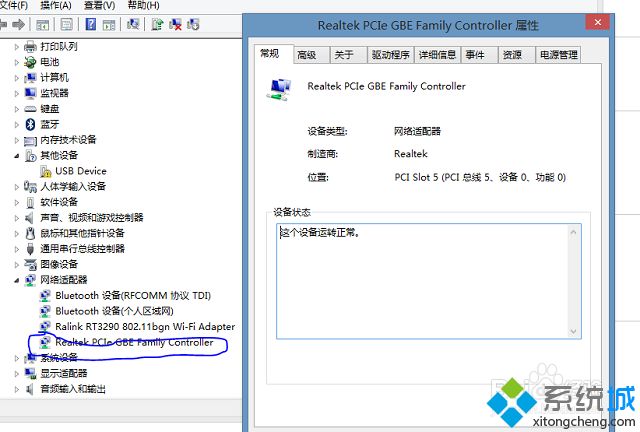Click the adapter icon beside Ralink RT3290

[45, 327]
